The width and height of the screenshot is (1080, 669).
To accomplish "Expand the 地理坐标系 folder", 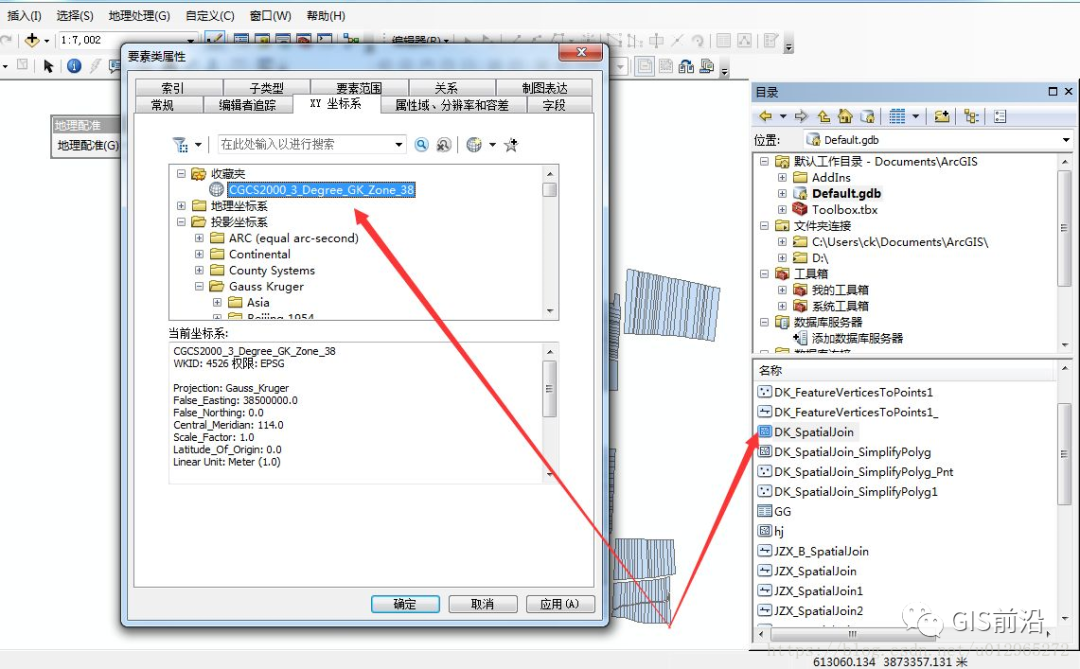I will coord(181,205).
